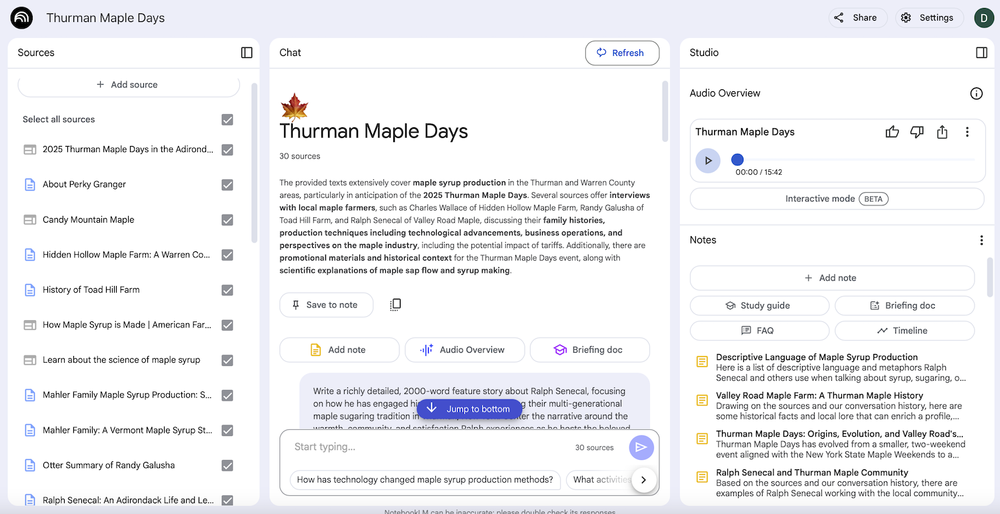Show next suggested questions arrow

tap(643, 480)
